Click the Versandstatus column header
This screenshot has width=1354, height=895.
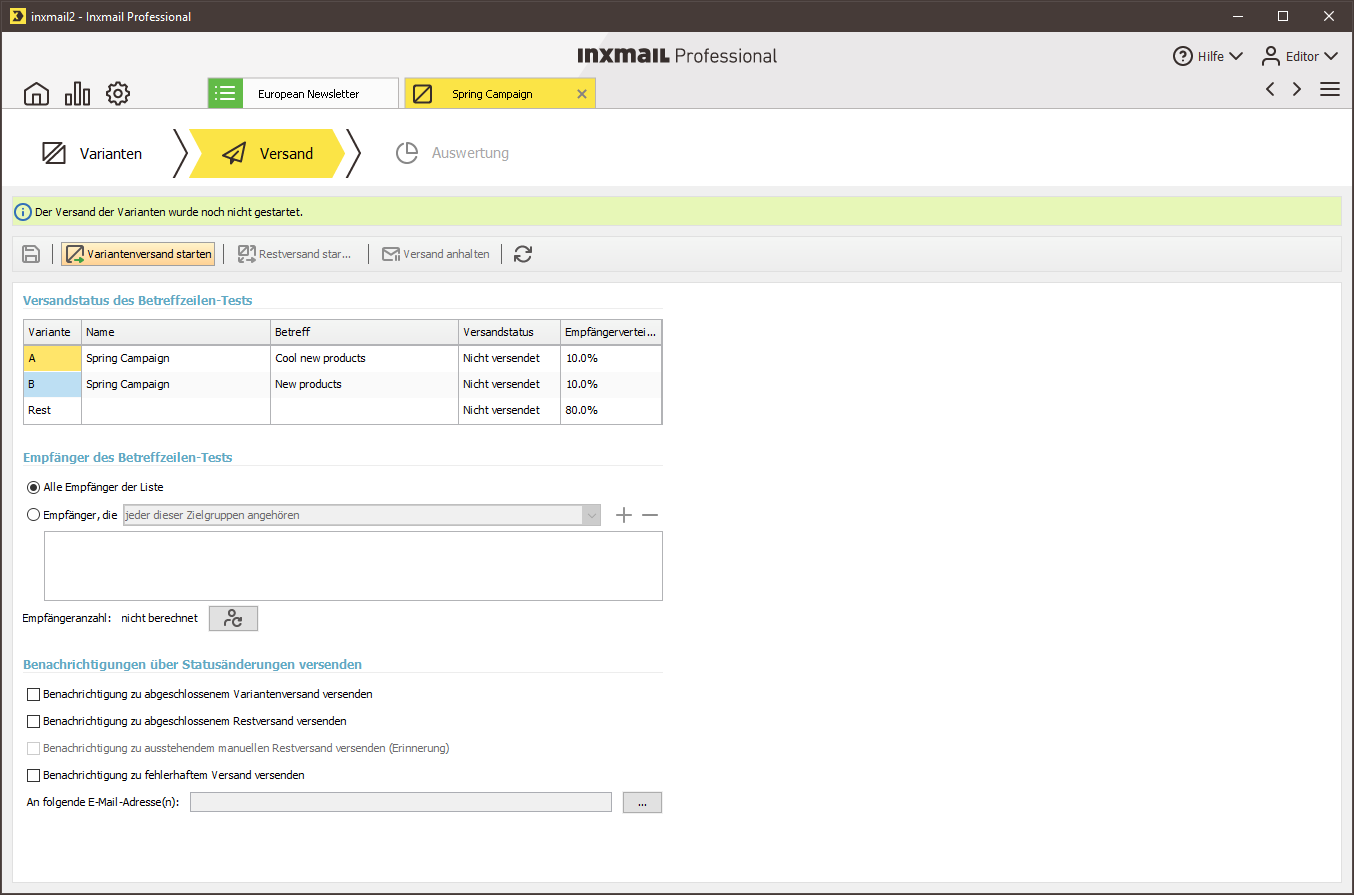coord(509,332)
